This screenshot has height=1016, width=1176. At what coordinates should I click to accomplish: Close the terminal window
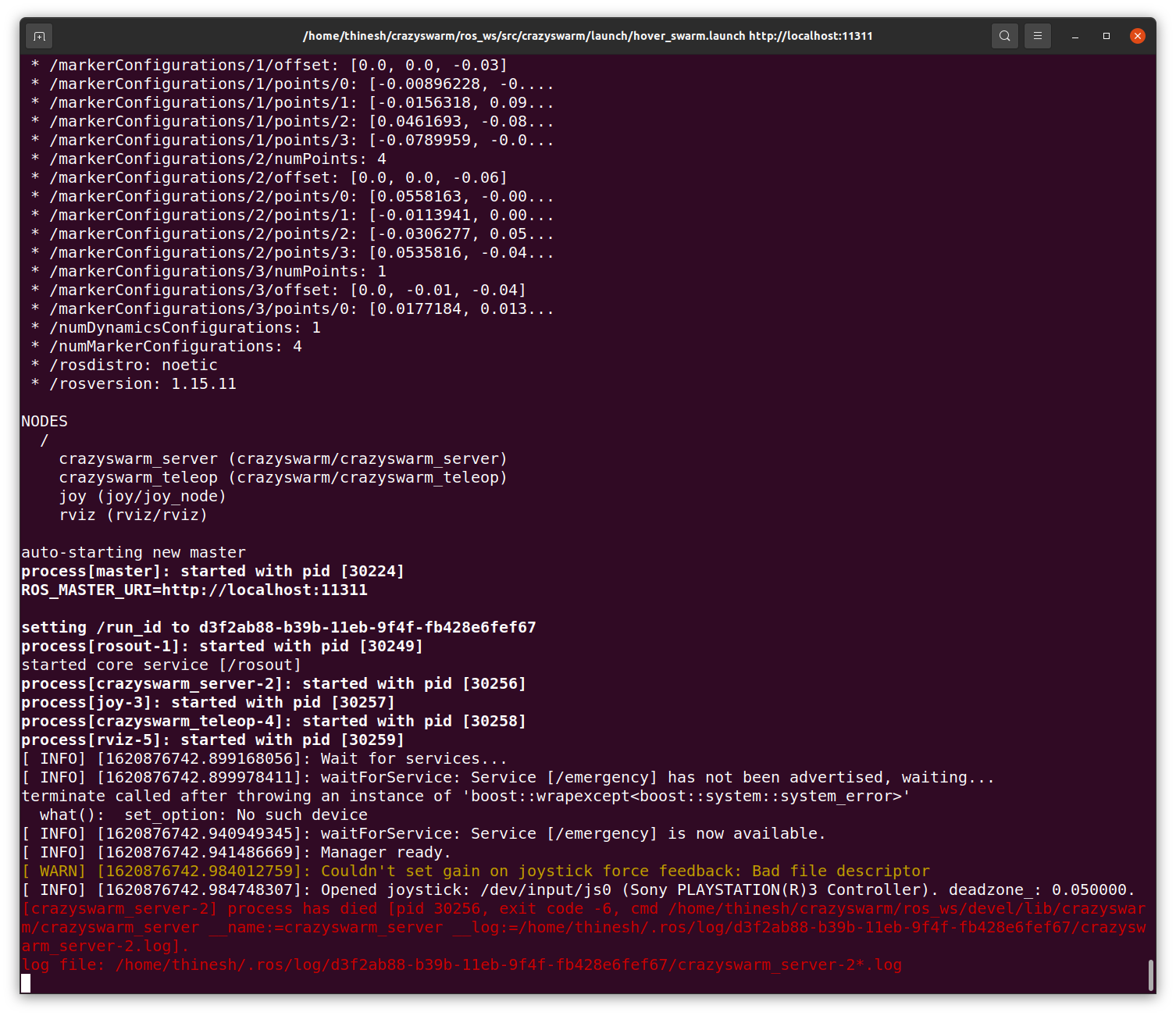point(1138,36)
